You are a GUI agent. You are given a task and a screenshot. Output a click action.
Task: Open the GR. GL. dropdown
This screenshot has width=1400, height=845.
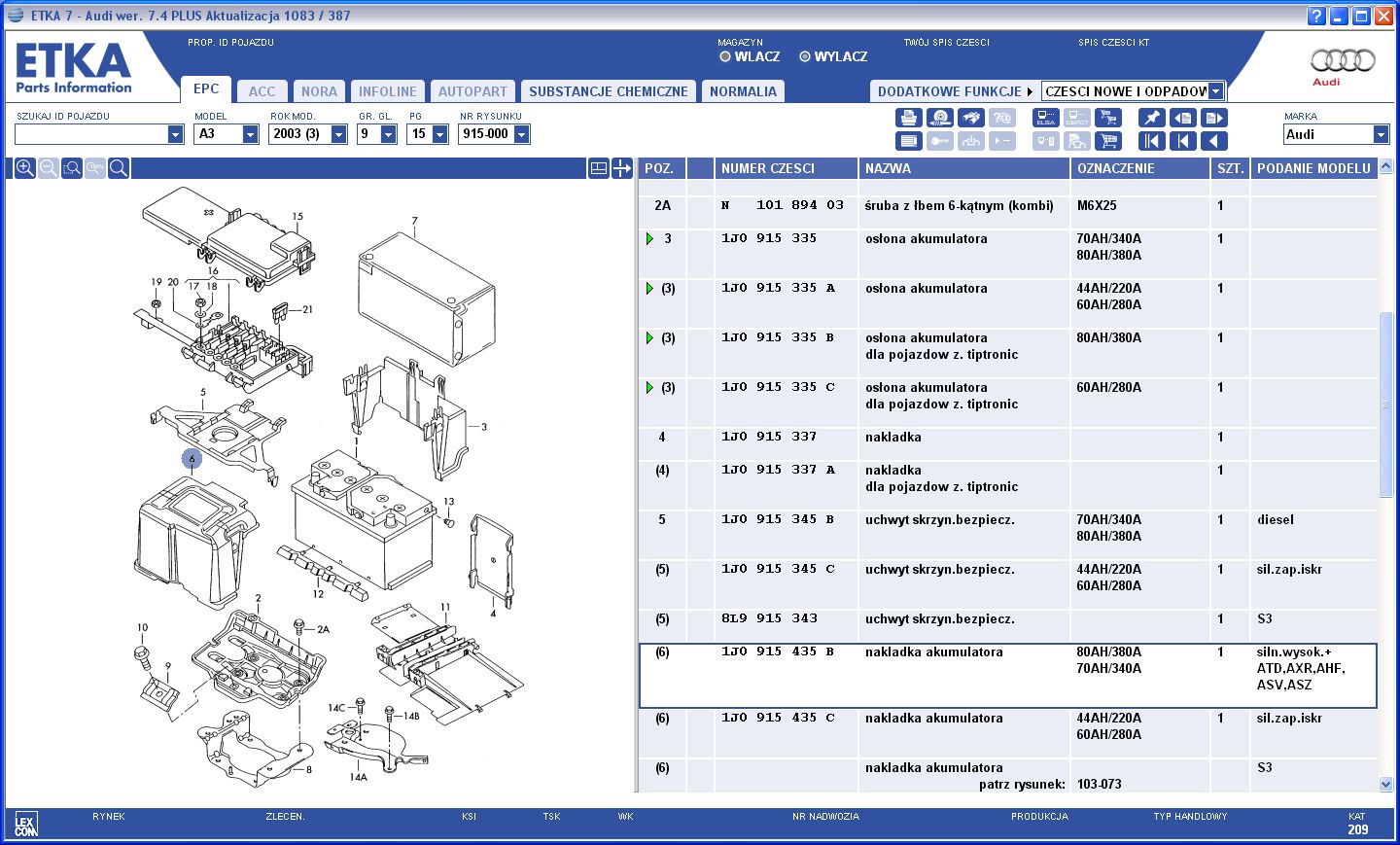(388, 134)
